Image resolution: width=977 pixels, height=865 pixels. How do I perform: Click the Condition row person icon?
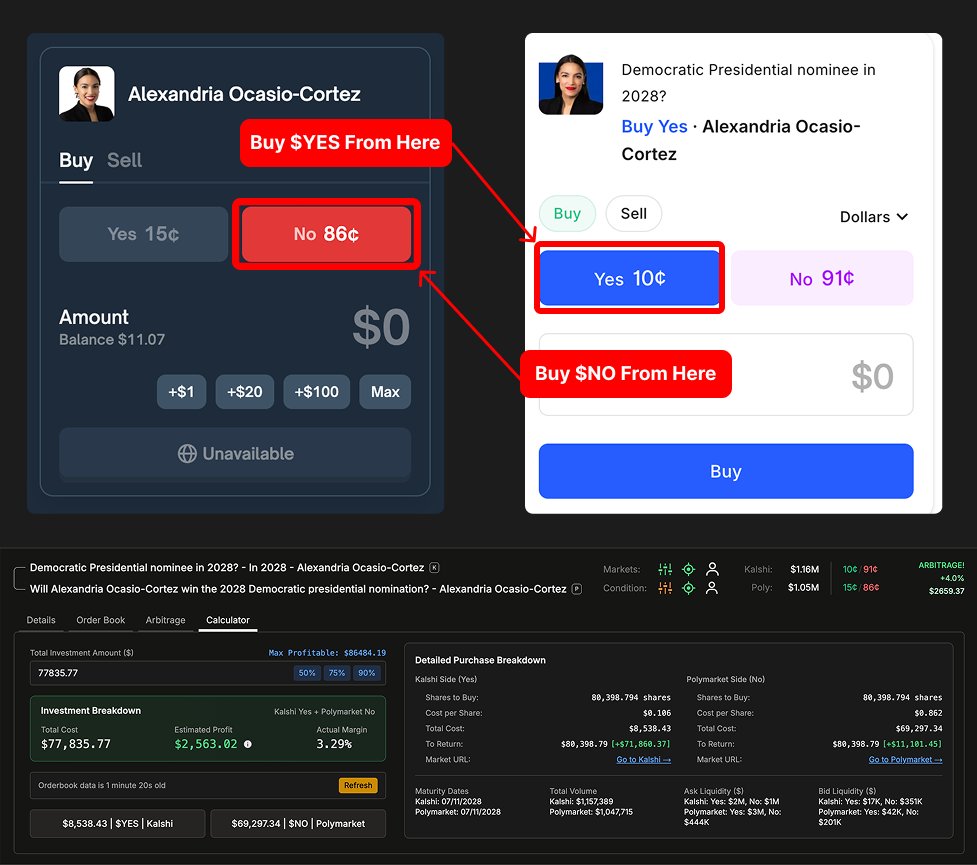tap(712, 588)
